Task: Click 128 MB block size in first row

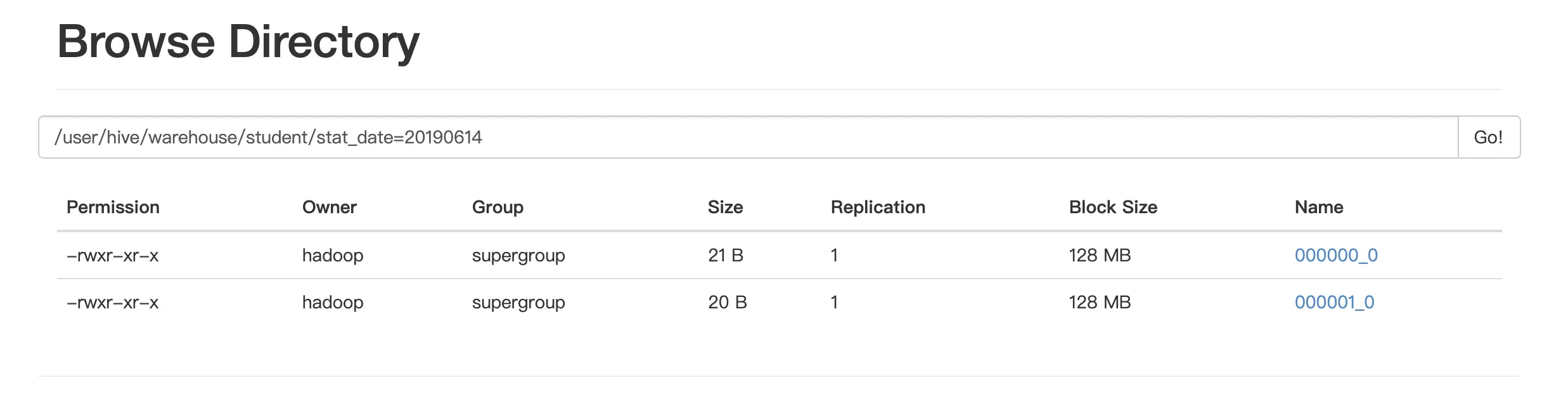Action: coord(1099,255)
